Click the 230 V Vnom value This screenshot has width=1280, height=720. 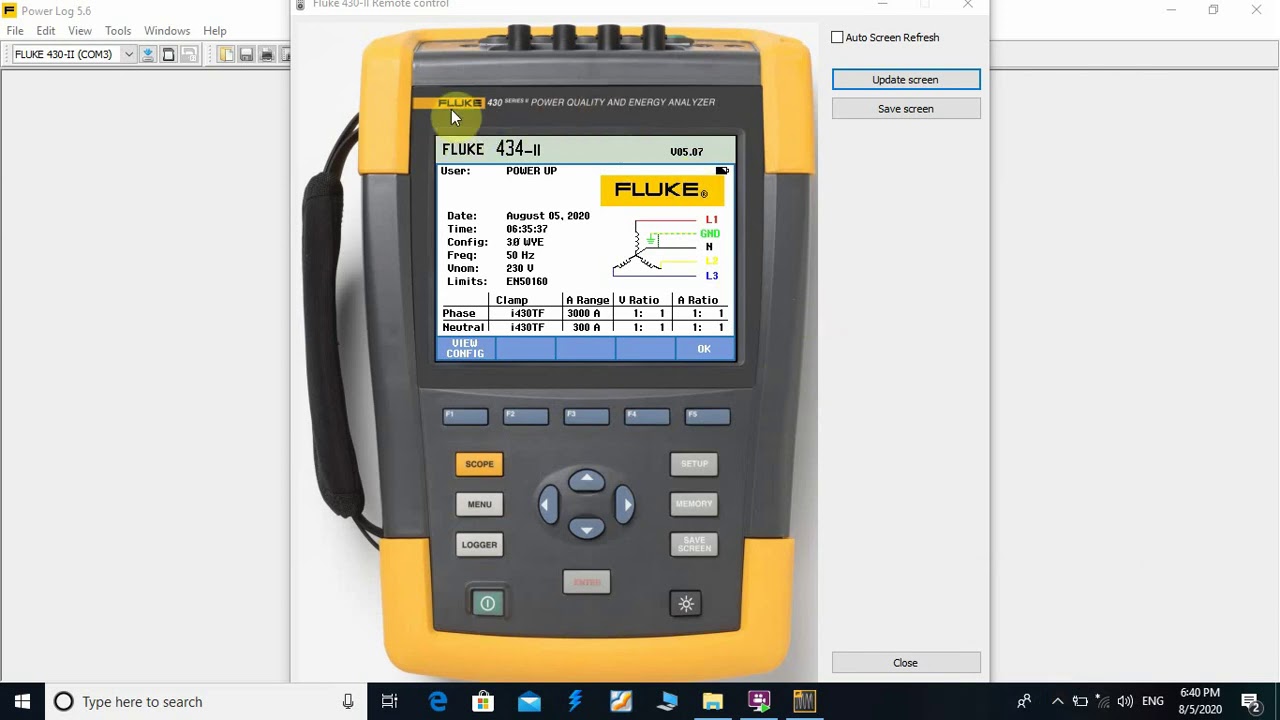click(520, 269)
